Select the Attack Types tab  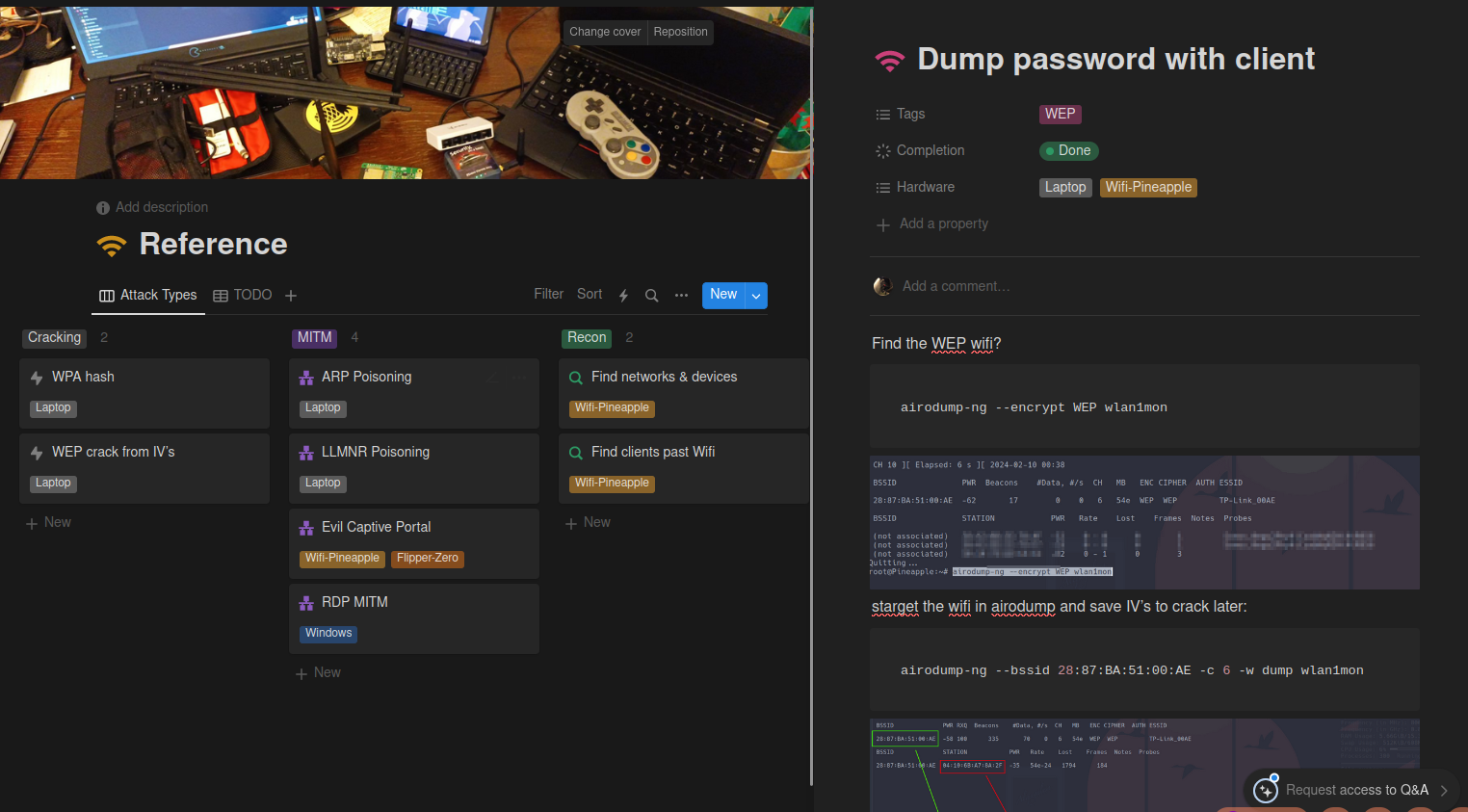click(148, 296)
